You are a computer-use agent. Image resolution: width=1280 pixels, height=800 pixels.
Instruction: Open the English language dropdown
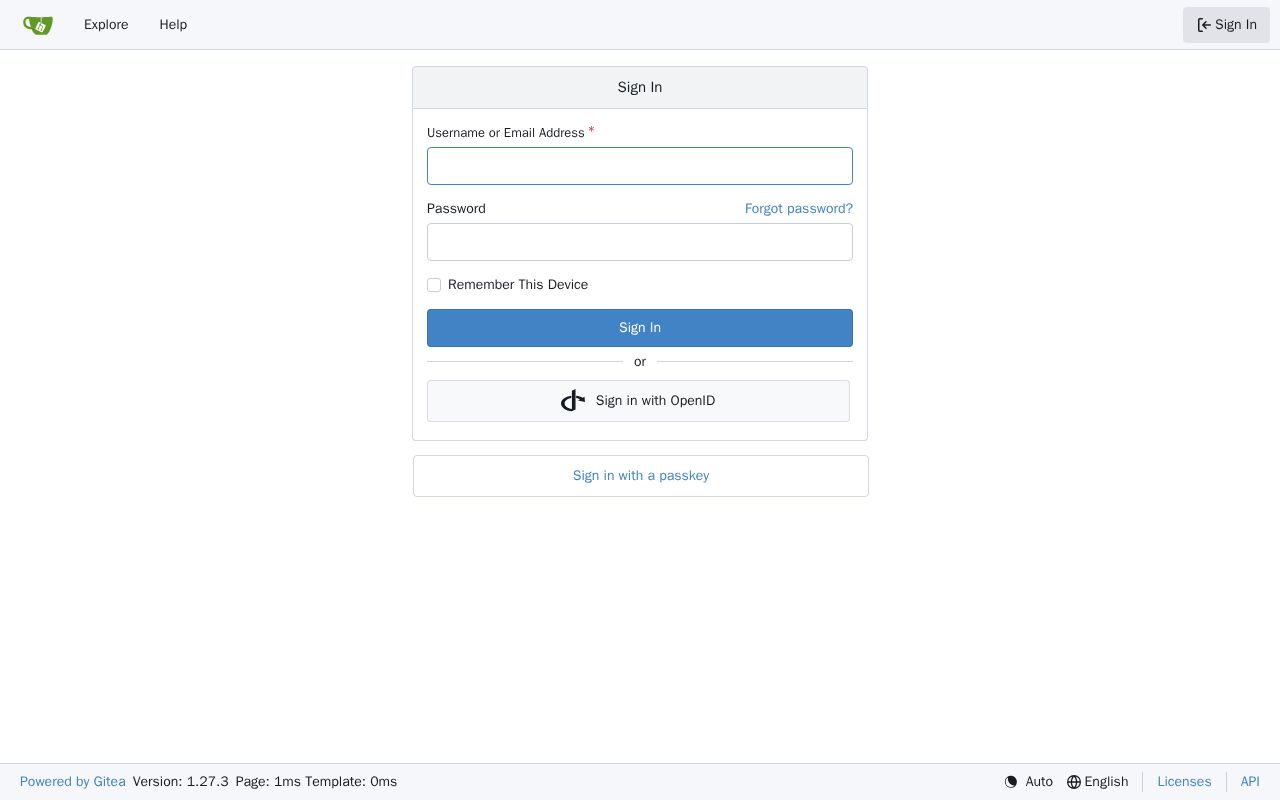[1097, 782]
